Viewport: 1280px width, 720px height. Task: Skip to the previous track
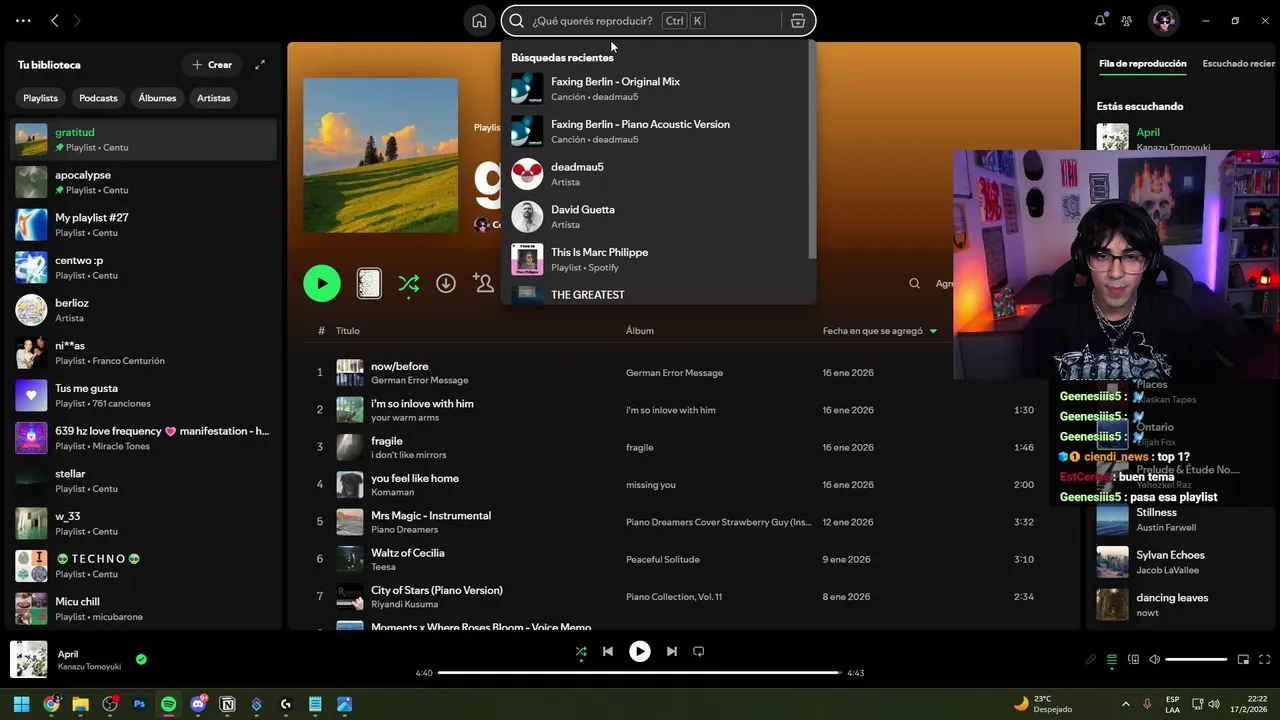pyautogui.click(x=608, y=652)
